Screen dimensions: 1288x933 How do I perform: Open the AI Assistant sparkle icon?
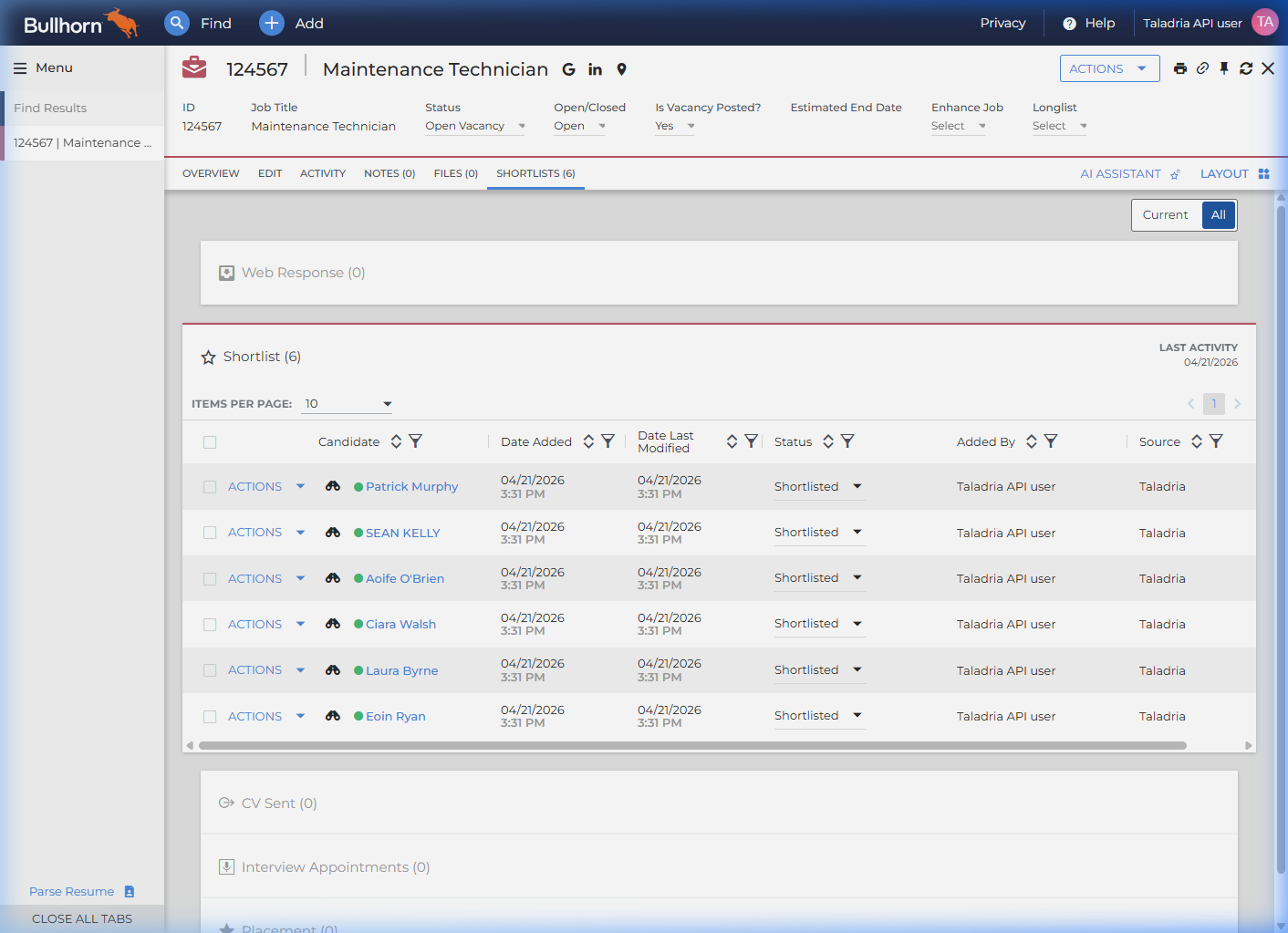click(x=1175, y=173)
